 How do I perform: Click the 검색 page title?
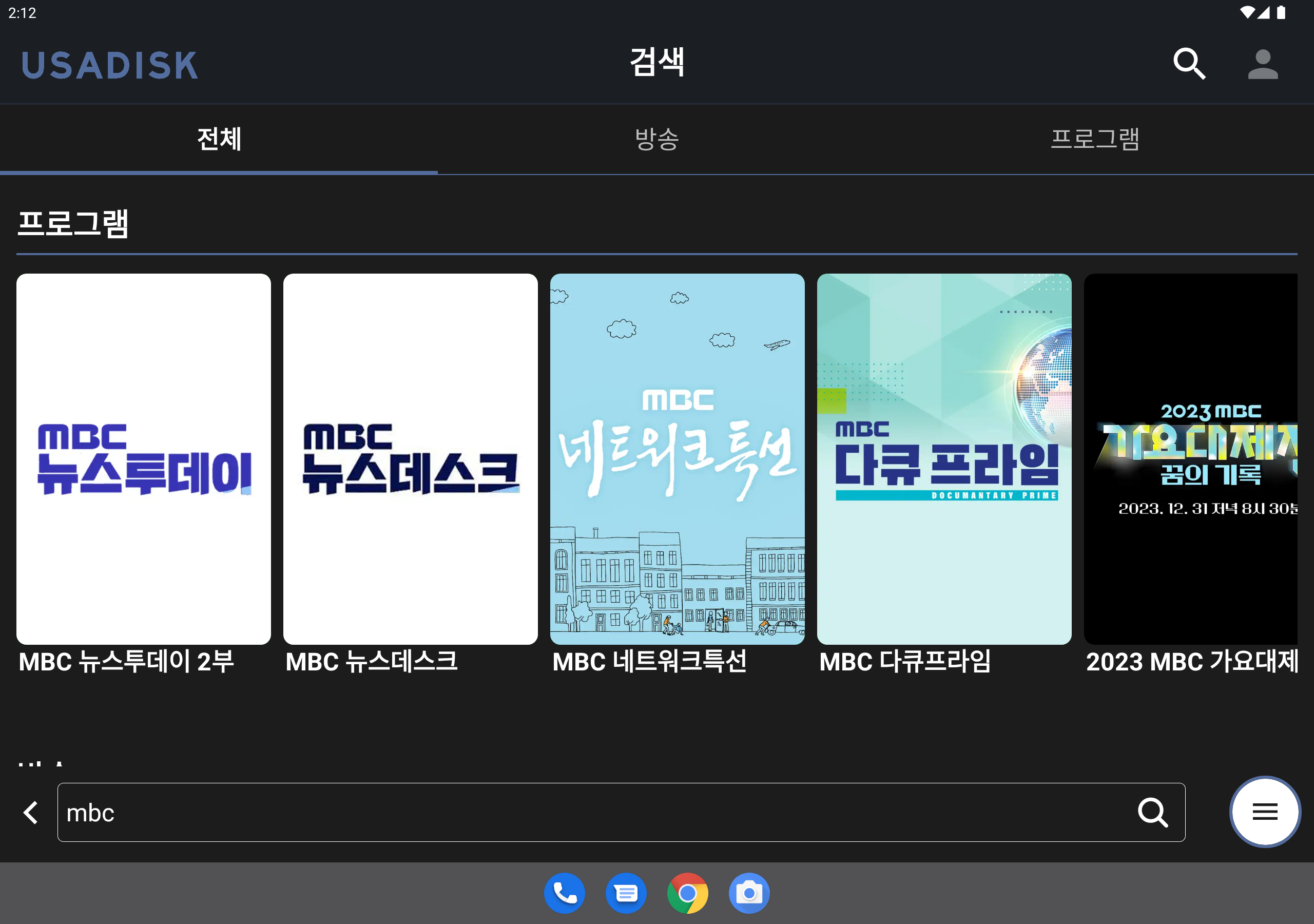(x=656, y=62)
